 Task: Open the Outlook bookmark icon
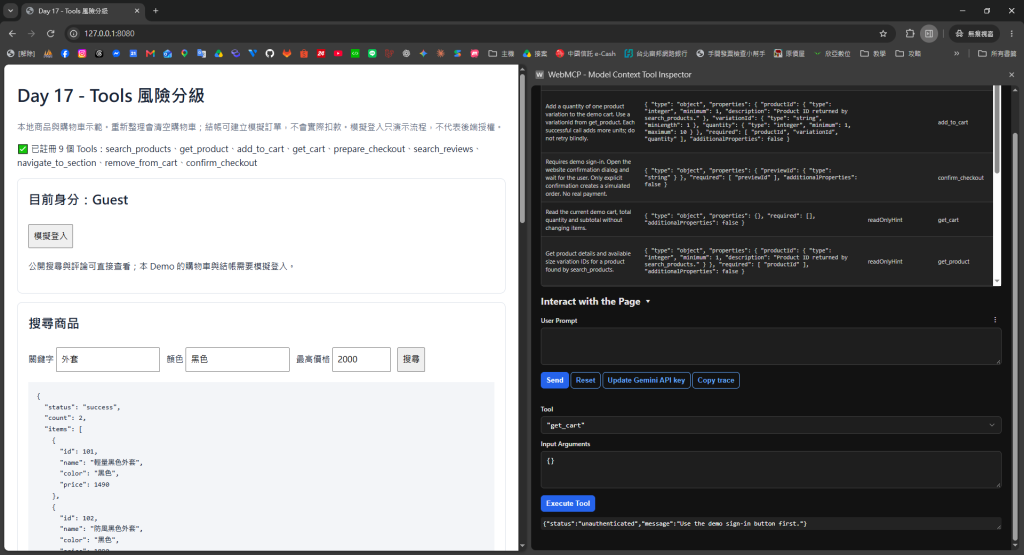pos(167,54)
